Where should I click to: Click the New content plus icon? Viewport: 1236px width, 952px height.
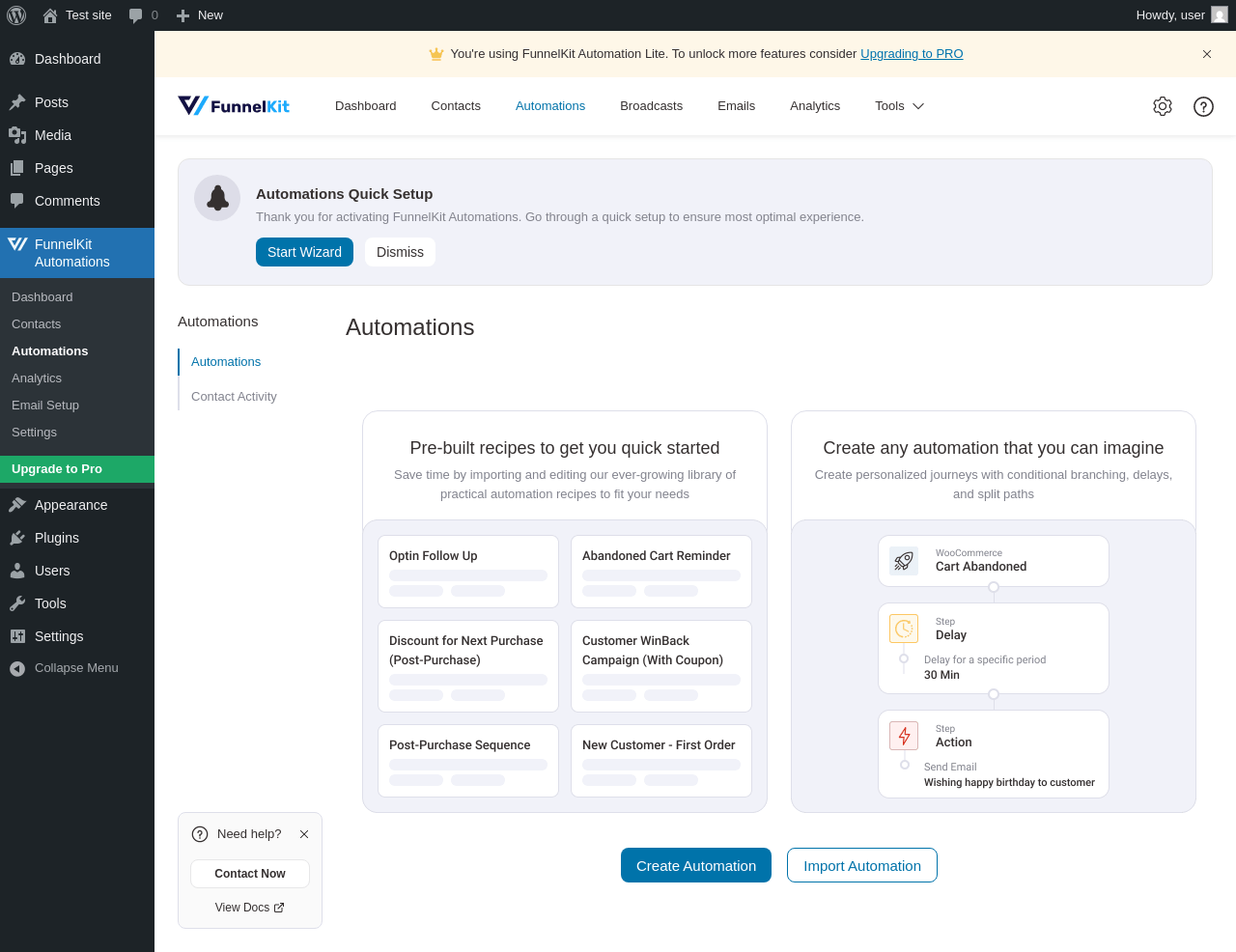(x=183, y=15)
